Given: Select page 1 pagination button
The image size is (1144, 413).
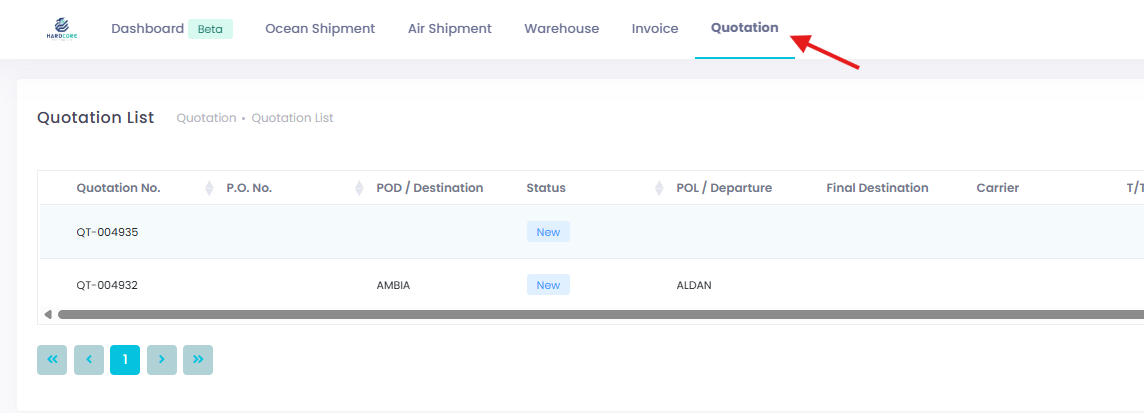Looking at the screenshot, I should 125,360.
